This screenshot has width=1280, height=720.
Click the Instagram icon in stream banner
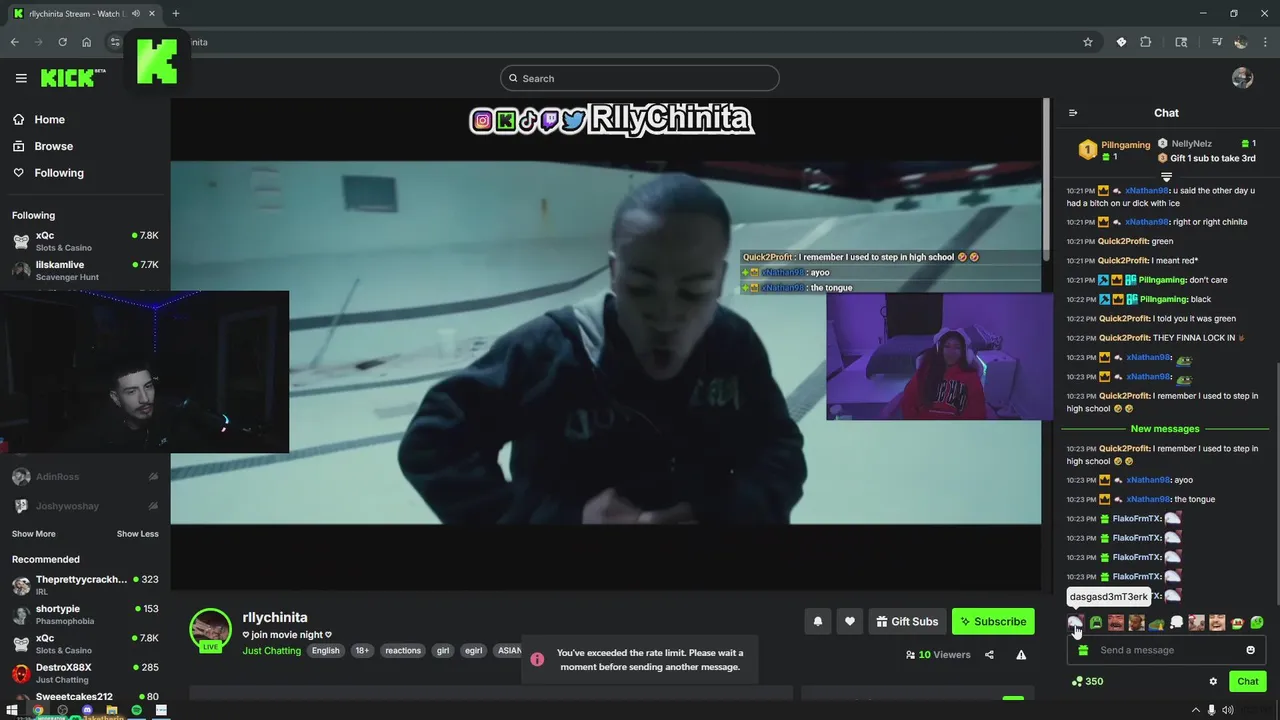(482, 121)
